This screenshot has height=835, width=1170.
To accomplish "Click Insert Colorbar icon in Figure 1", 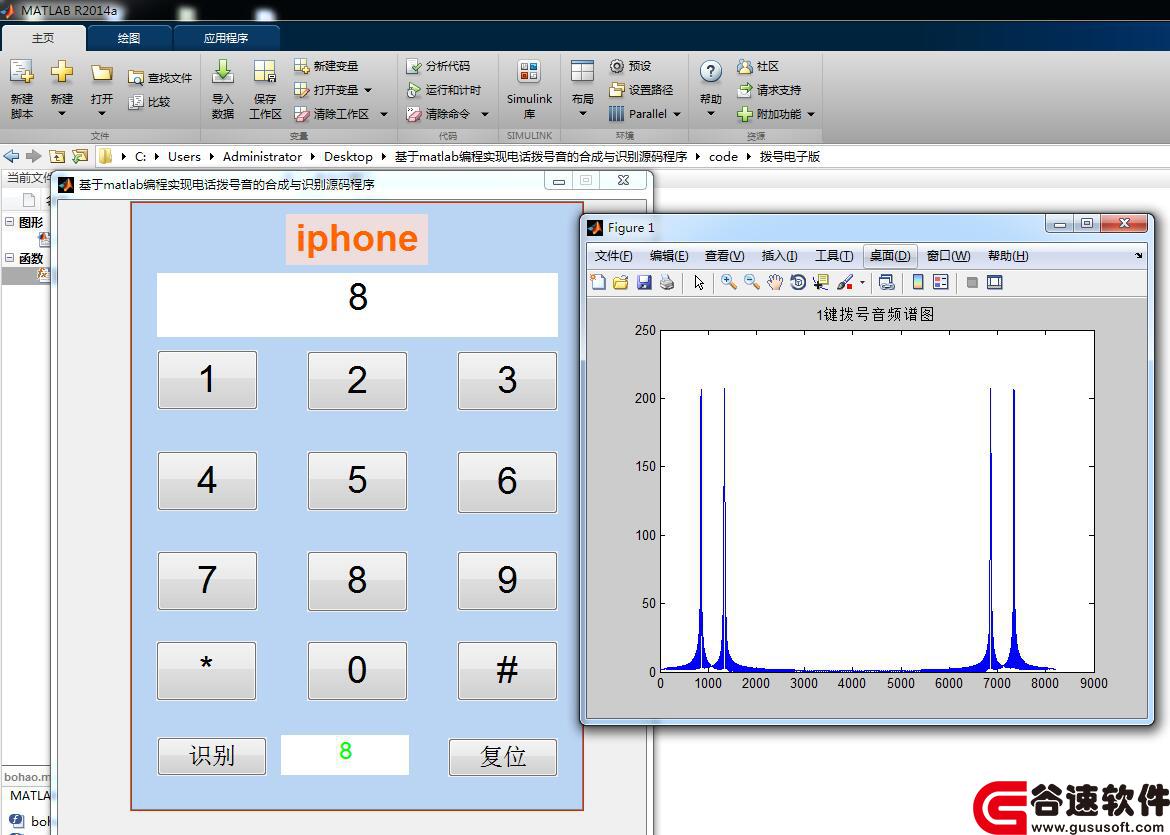I will point(918,282).
